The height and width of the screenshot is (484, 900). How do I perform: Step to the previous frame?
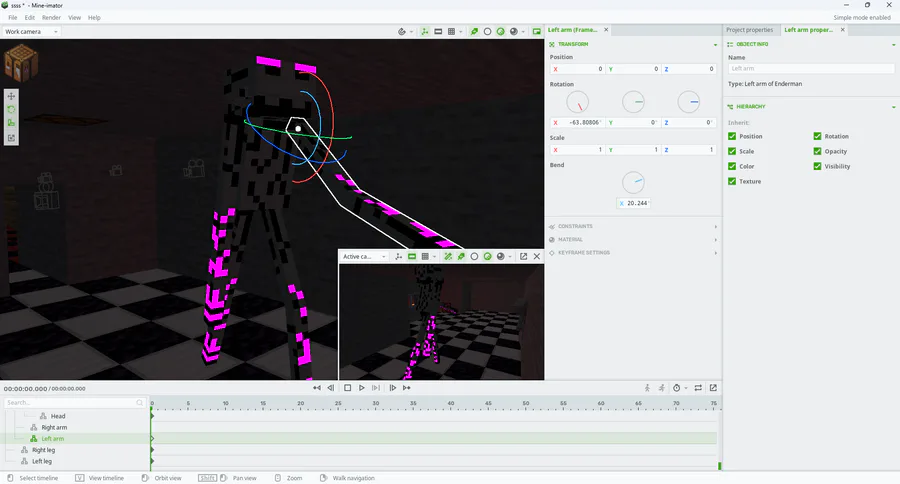point(331,388)
